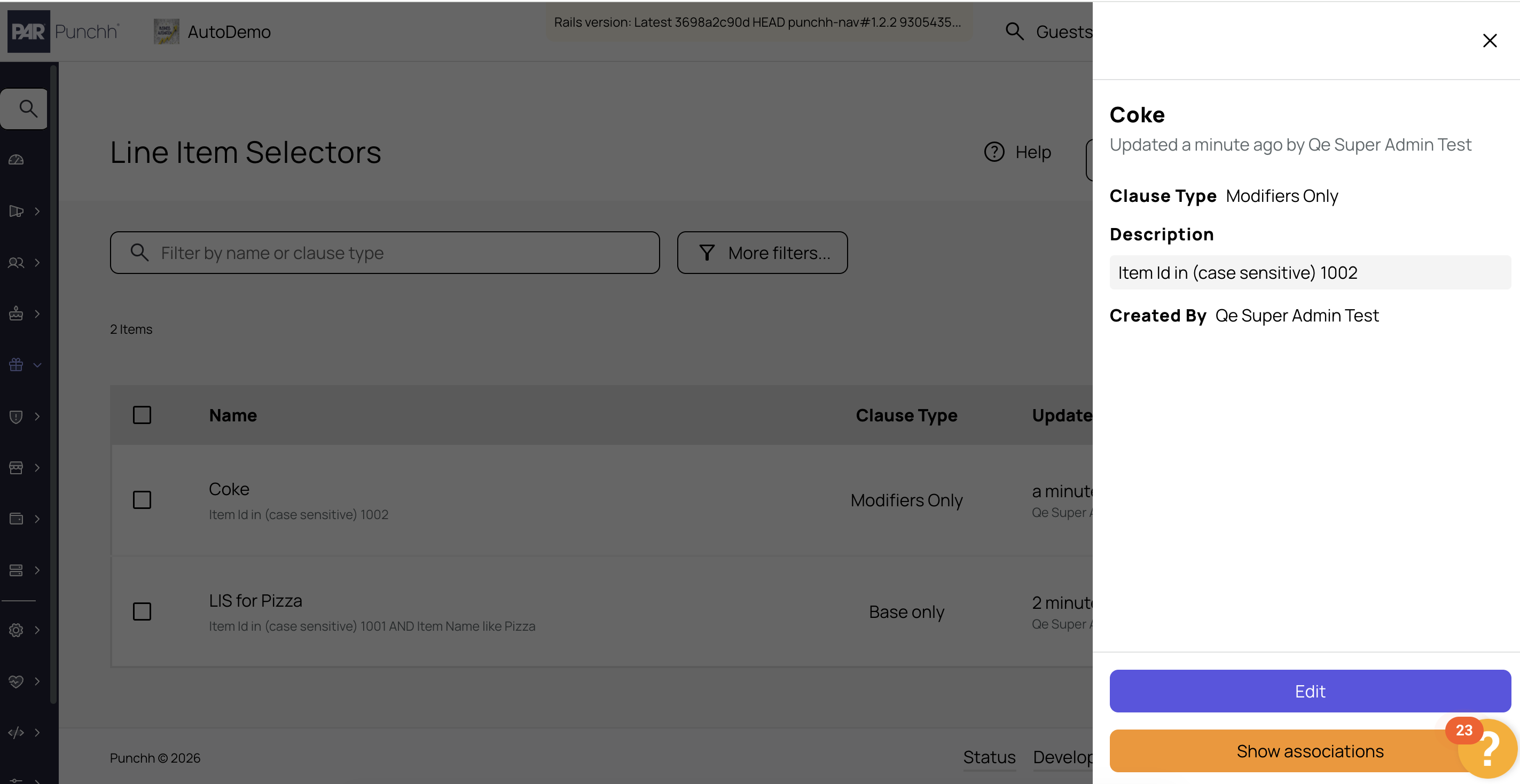Click the server stack icon in sidebar

16,570
